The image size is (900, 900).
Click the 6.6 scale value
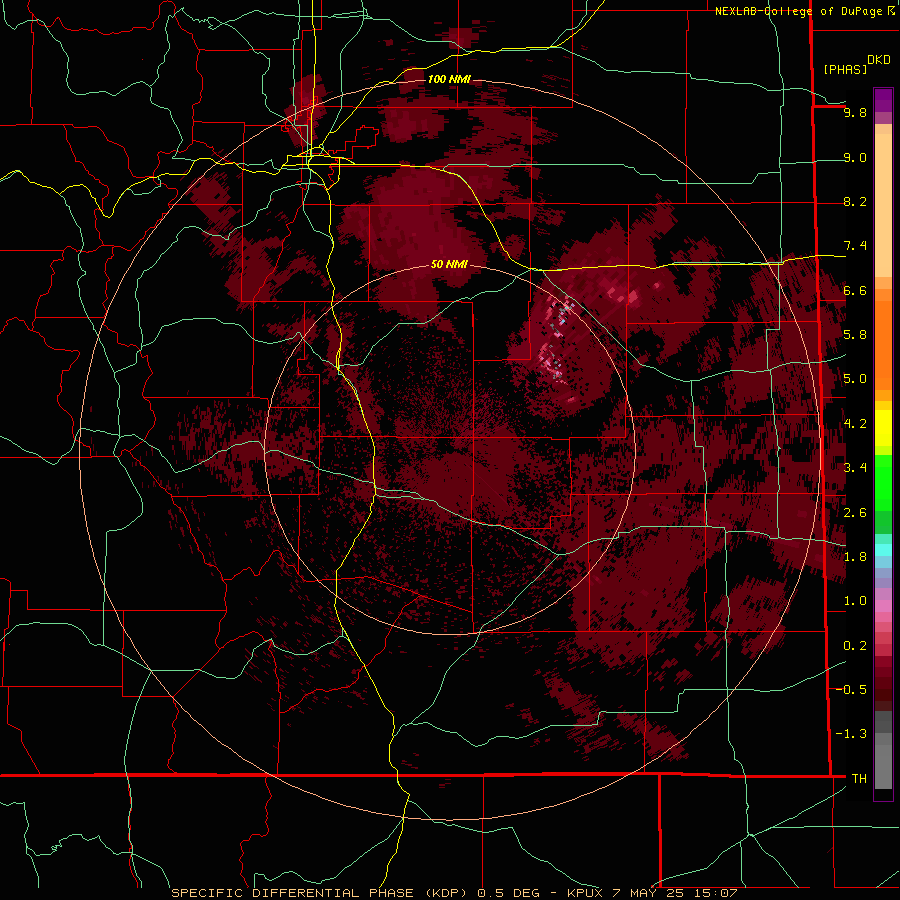click(x=855, y=290)
